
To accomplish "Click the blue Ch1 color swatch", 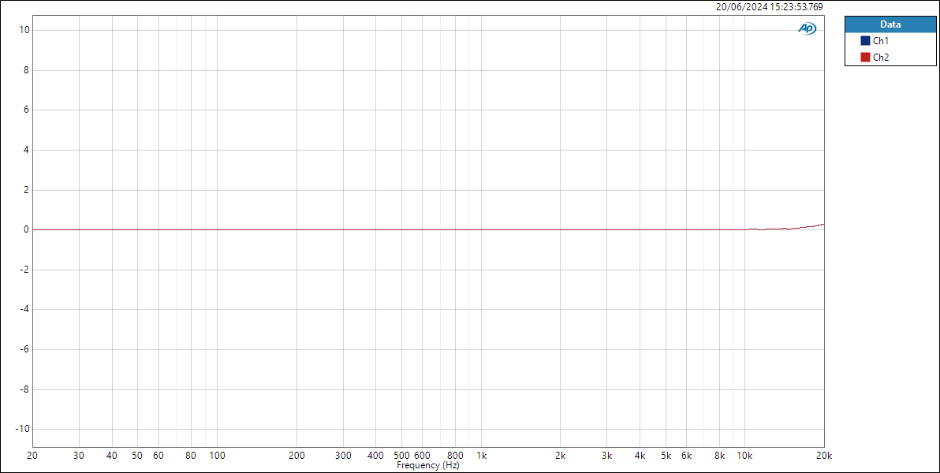I will [865, 41].
